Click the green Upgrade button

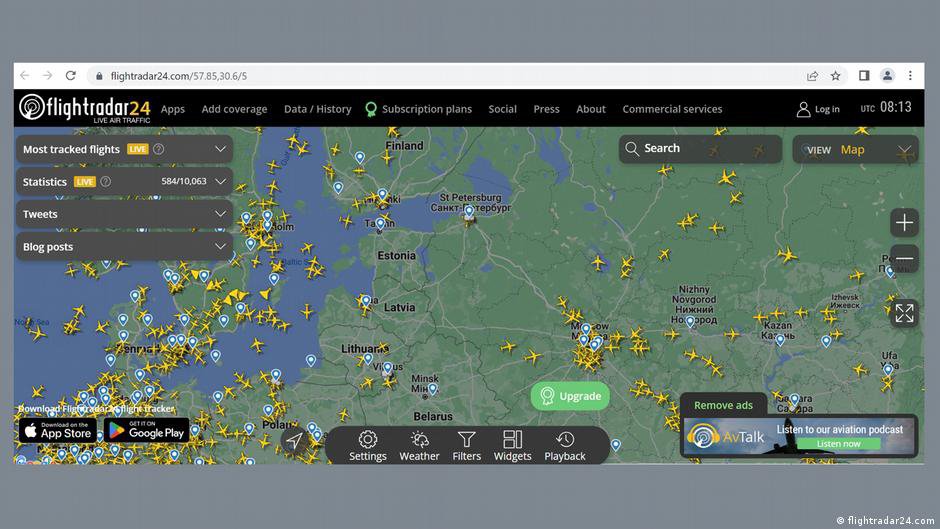click(x=570, y=396)
